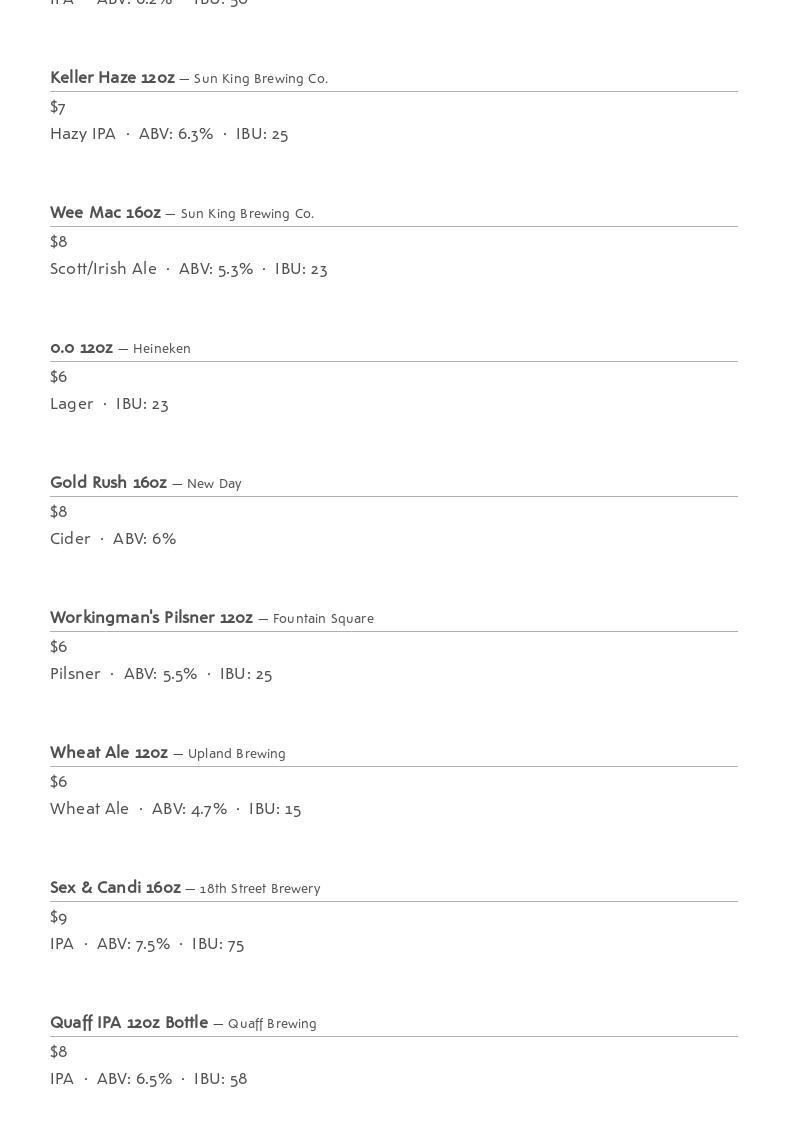Click the 18th Street Brewery name
This screenshot has width=788, height=1126.
[x=260, y=888]
